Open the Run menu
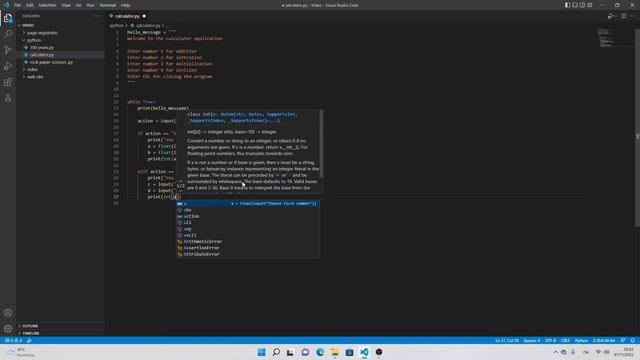Viewport: 640px width, 360px height. click(90, 5)
